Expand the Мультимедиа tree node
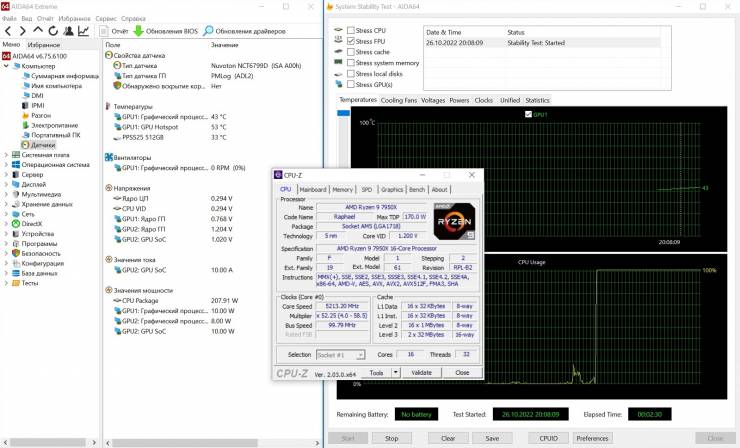 click(x=6, y=194)
